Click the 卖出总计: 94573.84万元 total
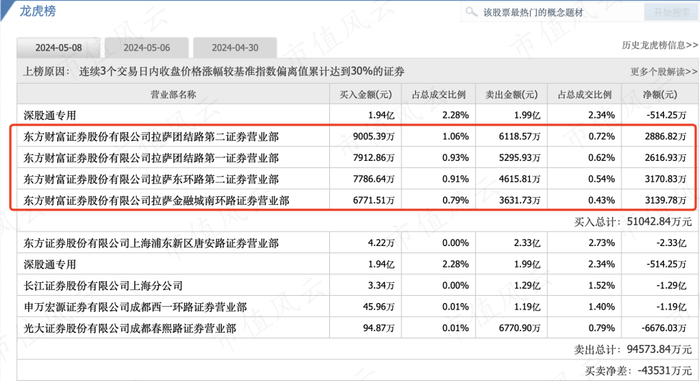 [633, 349]
